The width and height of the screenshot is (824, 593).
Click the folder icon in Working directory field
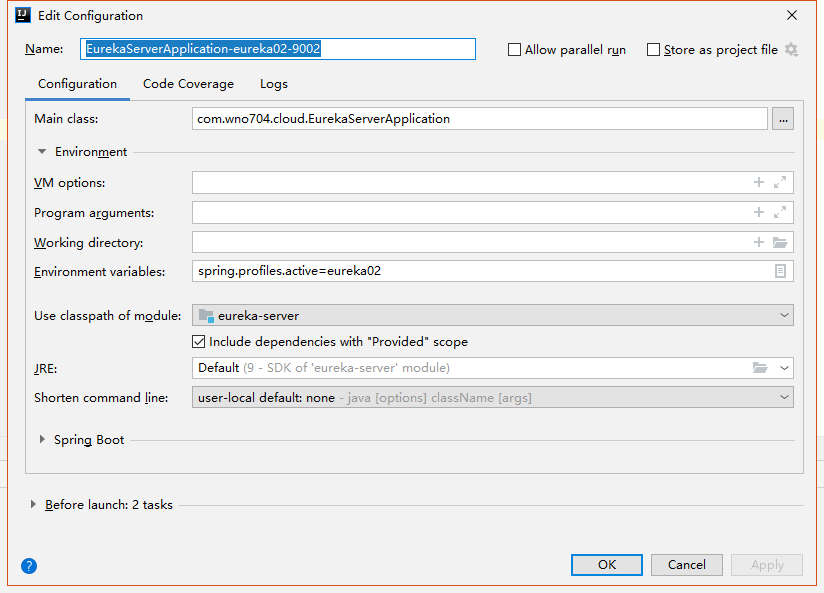tap(780, 243)
